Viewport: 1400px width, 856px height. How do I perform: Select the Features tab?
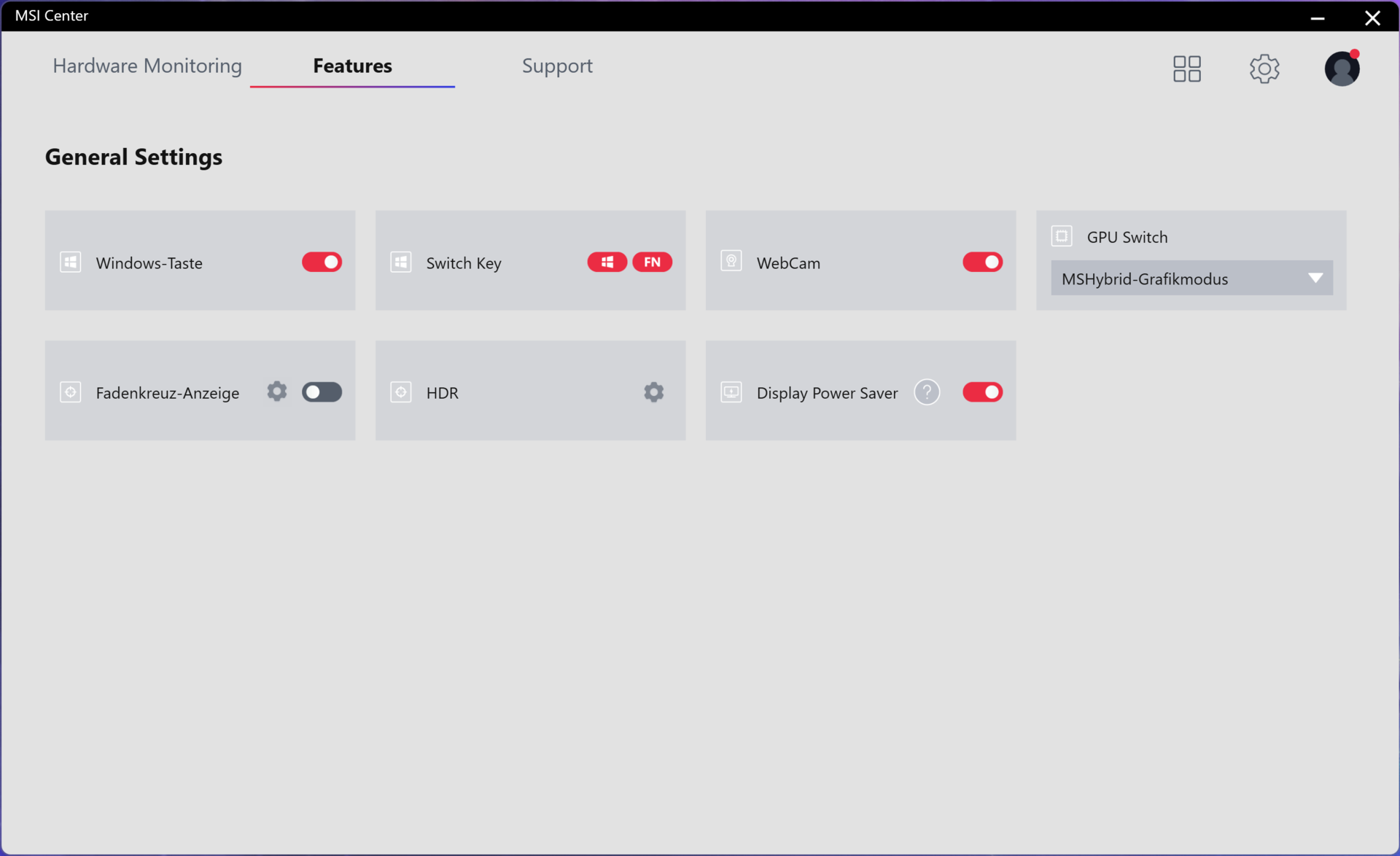coord(352,66)
